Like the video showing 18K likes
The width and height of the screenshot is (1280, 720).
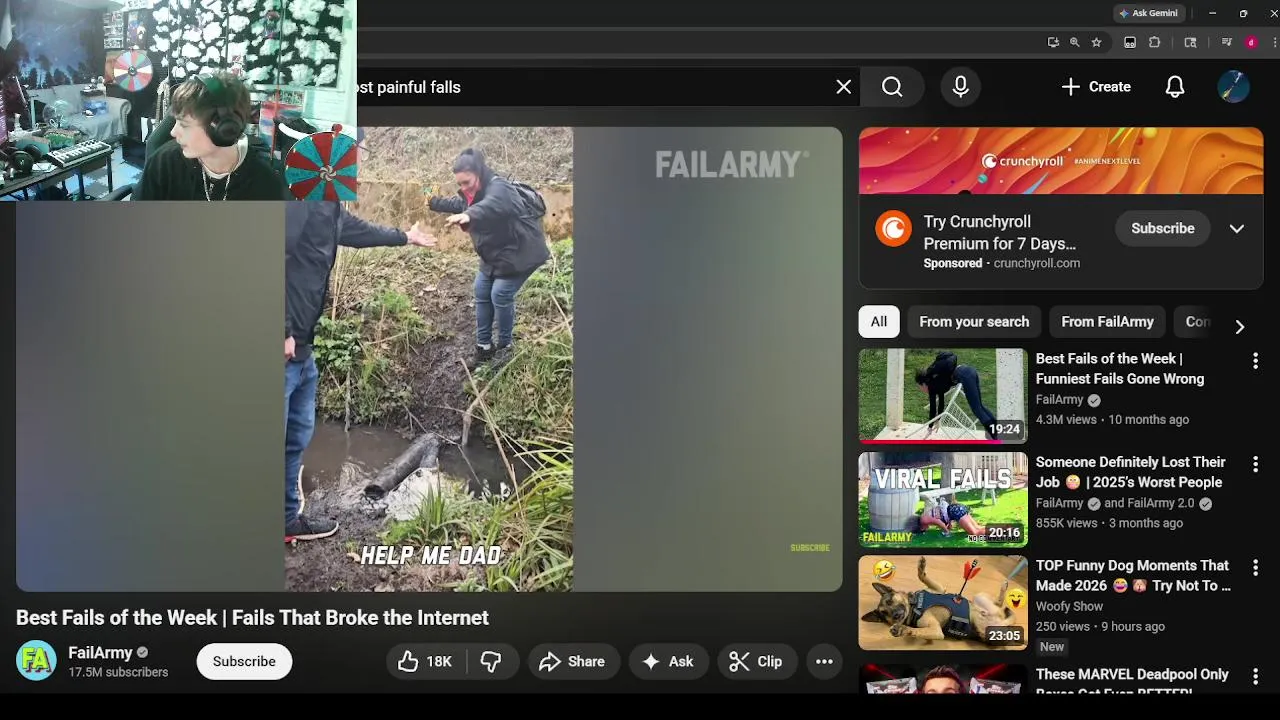pyautogui.click(x=425, y=661)
